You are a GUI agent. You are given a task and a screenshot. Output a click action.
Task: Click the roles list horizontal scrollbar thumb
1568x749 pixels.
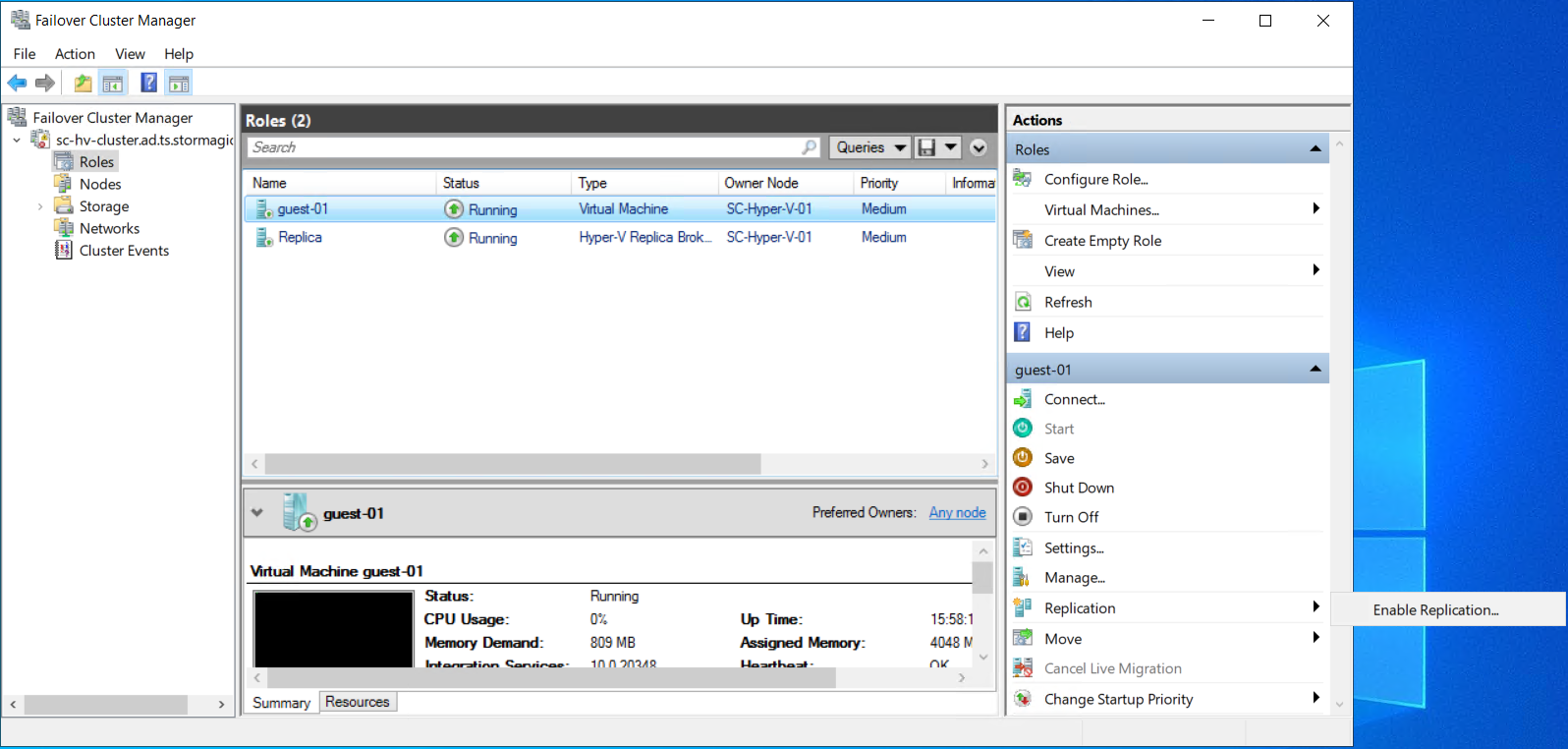pos(513,464)
